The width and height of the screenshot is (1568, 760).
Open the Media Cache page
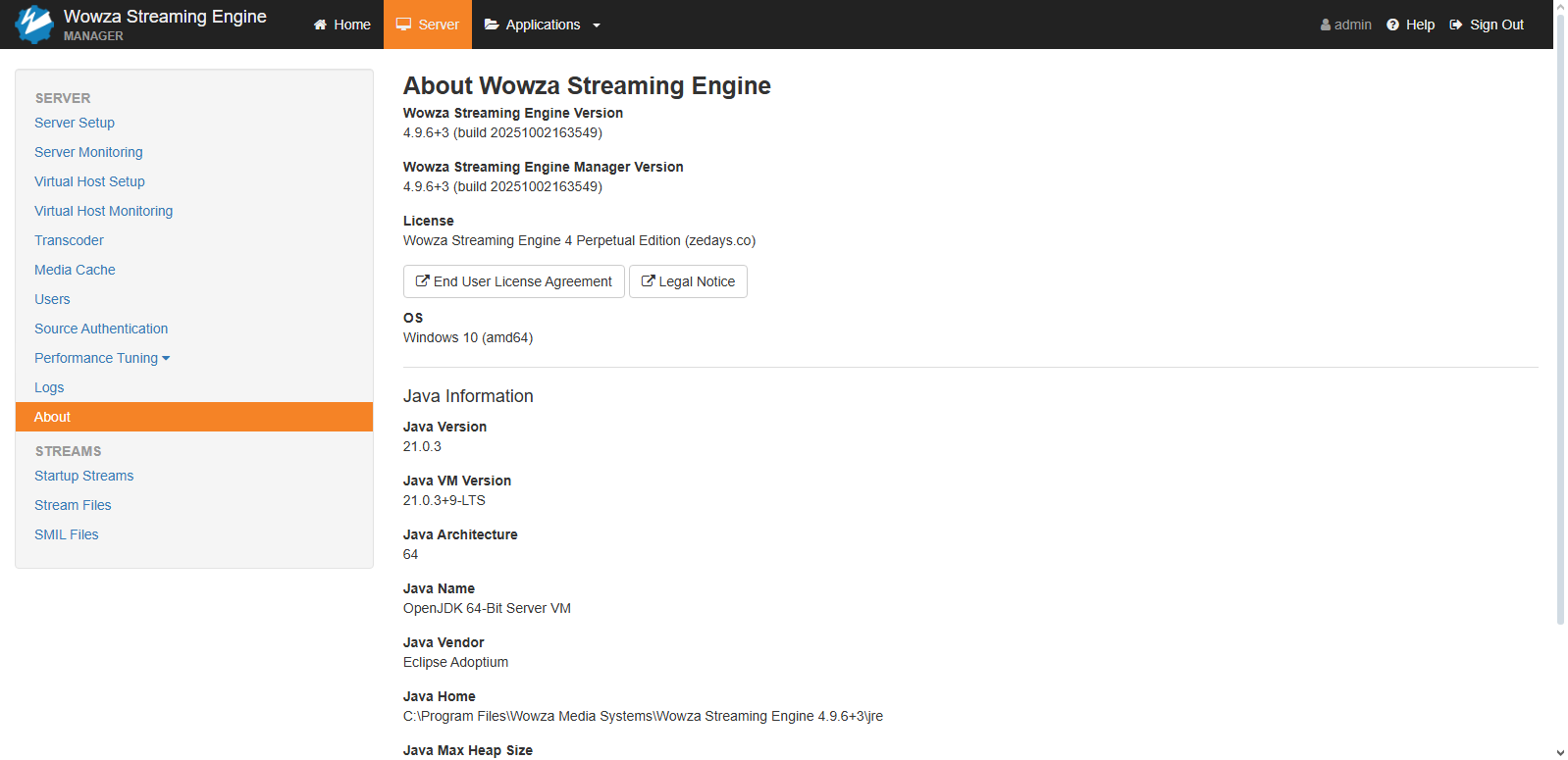pos(75,270)
